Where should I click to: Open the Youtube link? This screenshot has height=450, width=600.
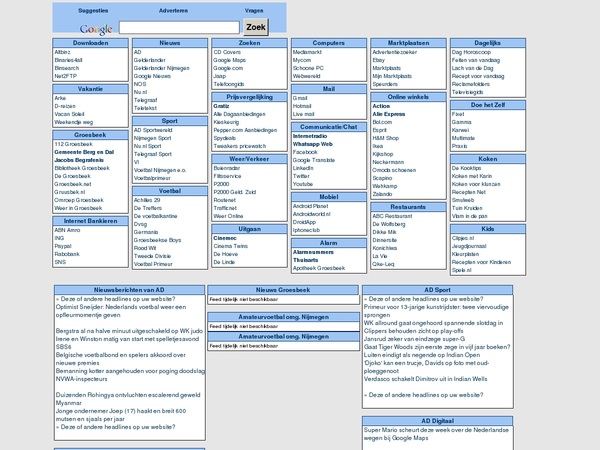point(303,184)
